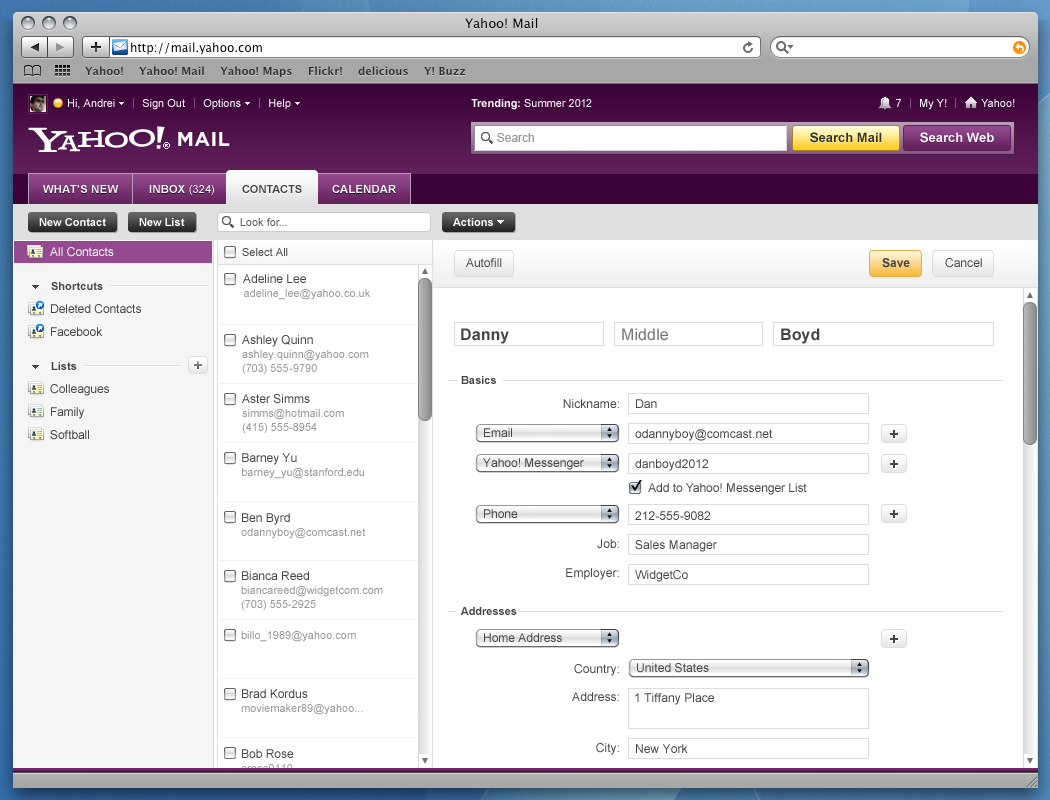
Task: Click the orange RSS icon in browser search
Action: click(1019, 48)
